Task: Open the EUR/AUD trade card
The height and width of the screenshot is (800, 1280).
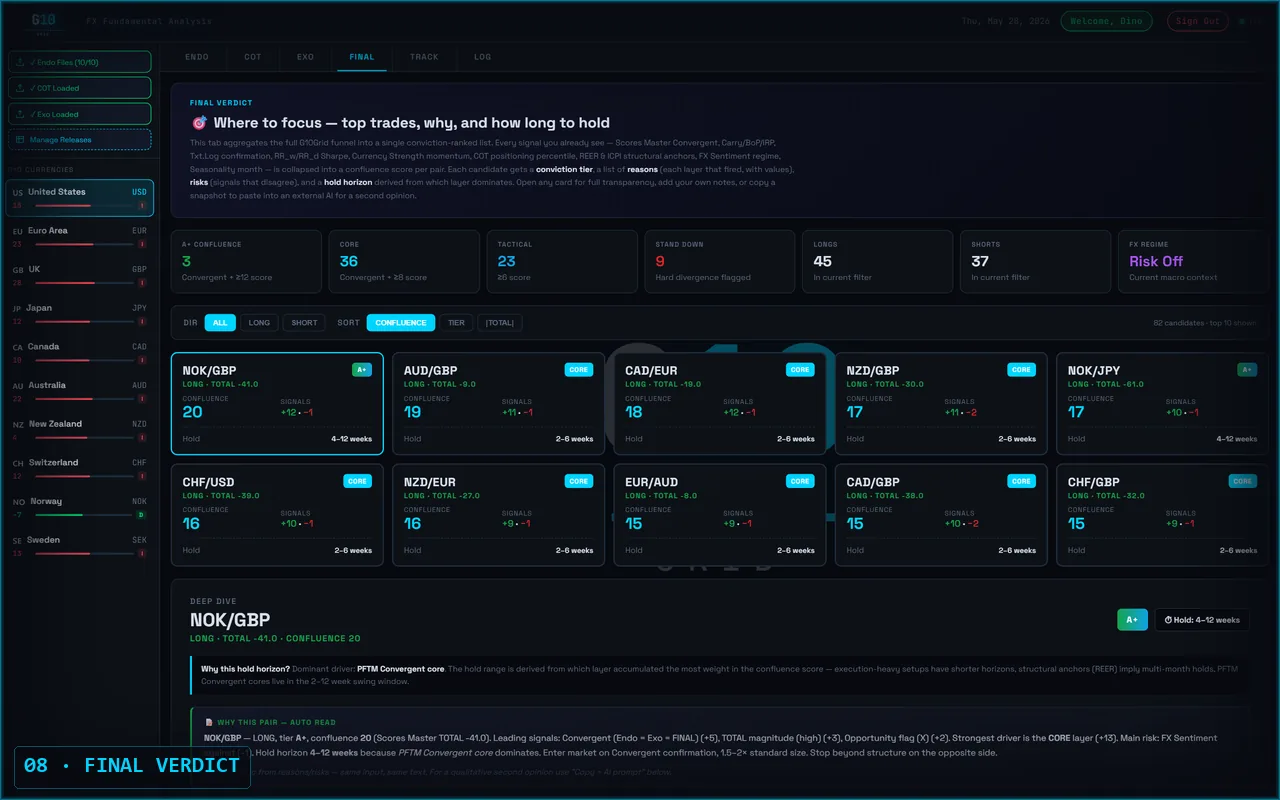Action: click(719, 514)
